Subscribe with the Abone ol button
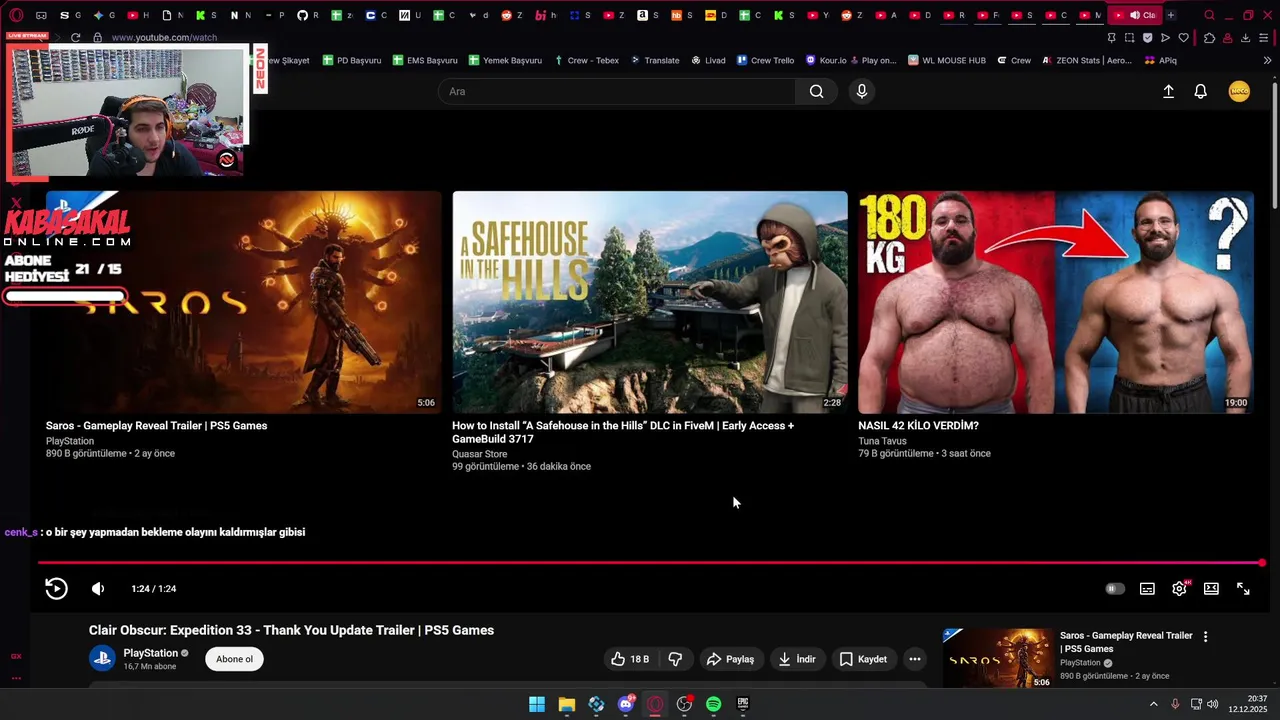Viewport: 1280px width, 720px height. [x=234, y=659]
